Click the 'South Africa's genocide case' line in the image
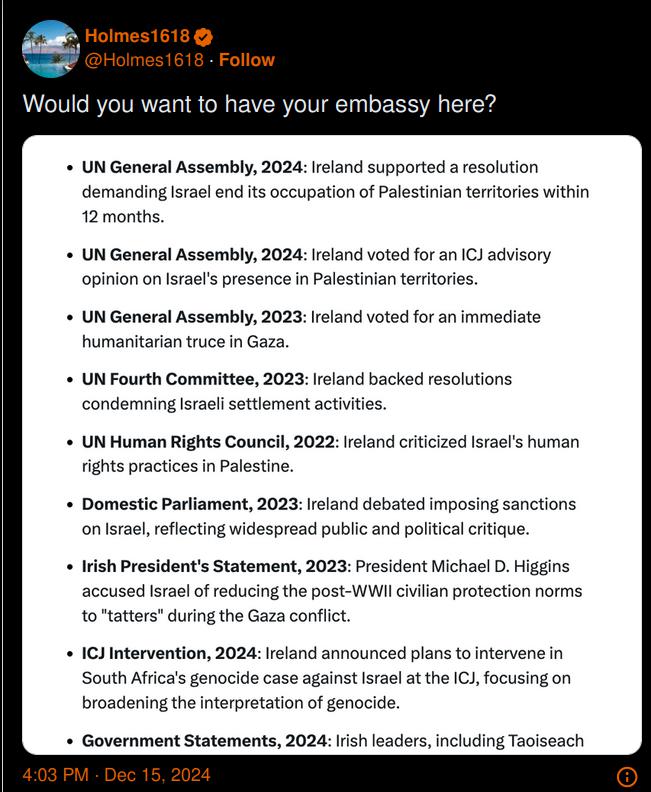Screen dimensions: 651x792 326,678
